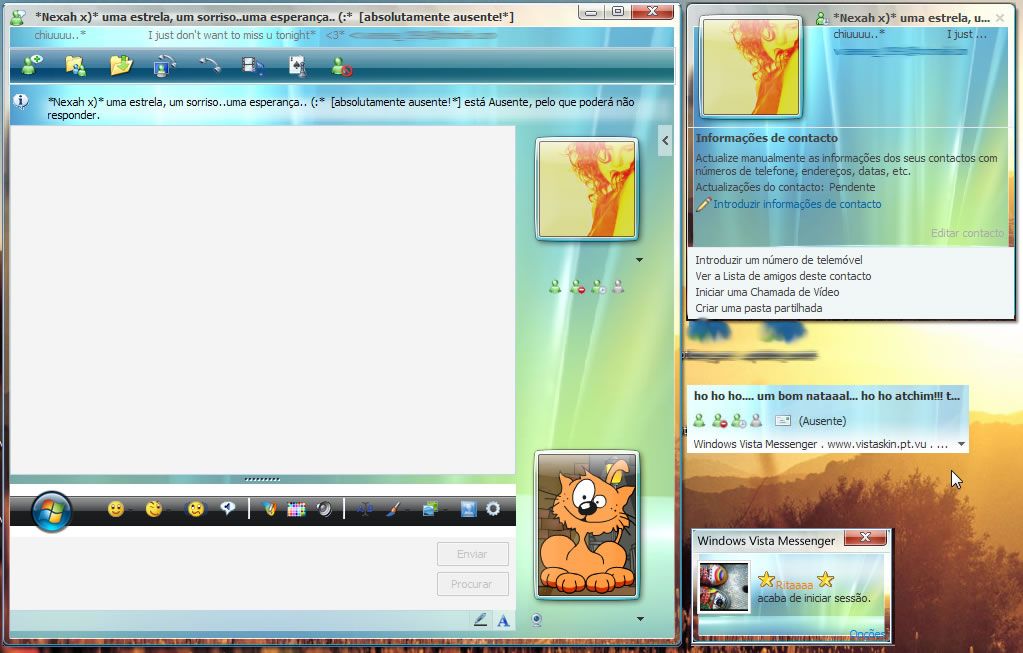Viewport: 1023px width, 653px height.
Task: Click Ritaaaa name in sign-in notification
Action: tap(794, 585)
